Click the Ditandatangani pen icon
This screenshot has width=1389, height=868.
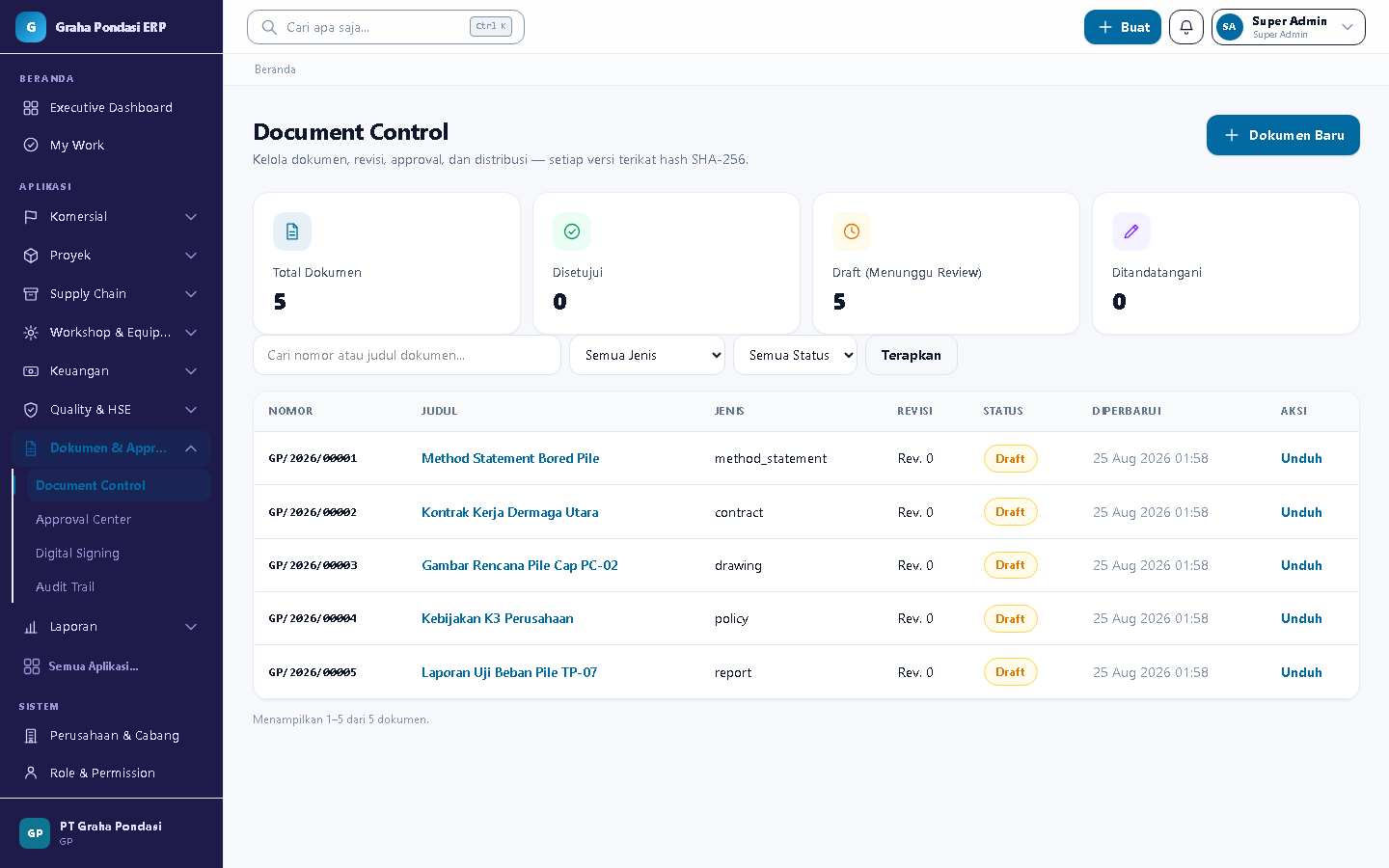pyautogui.click(x=1131, y=231)
